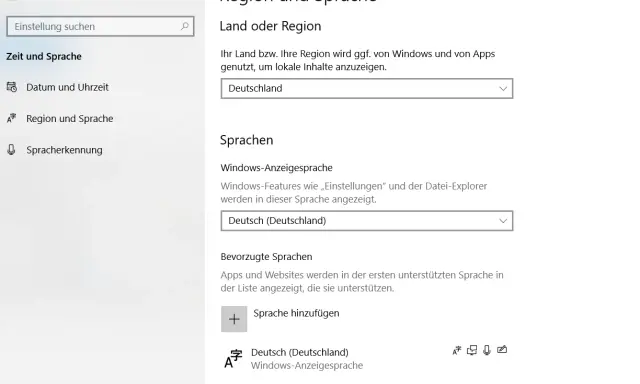Click the Sprachen heading
The image size is (640, 384).
point(247,140)
